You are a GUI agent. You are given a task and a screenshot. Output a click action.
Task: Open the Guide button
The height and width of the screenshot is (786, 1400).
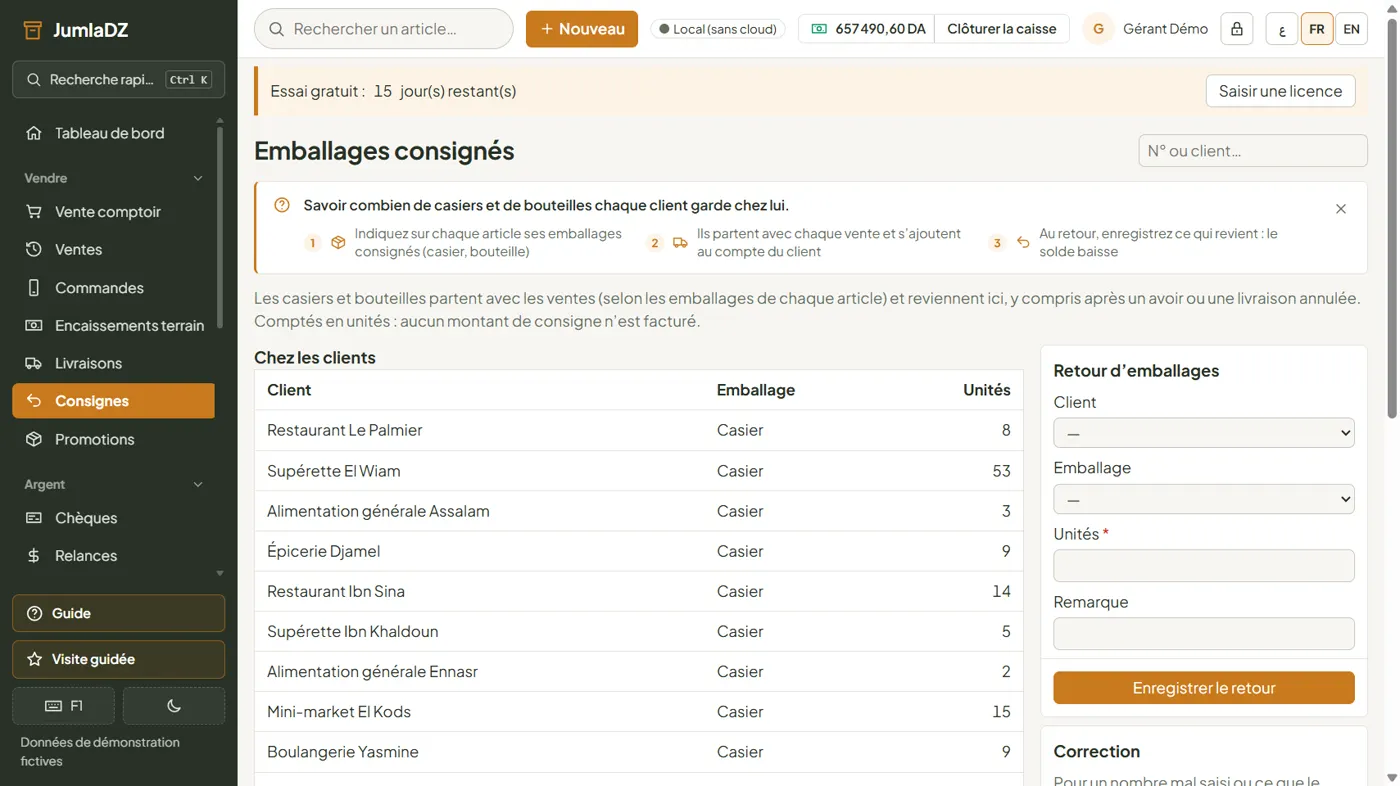[118, 614]
